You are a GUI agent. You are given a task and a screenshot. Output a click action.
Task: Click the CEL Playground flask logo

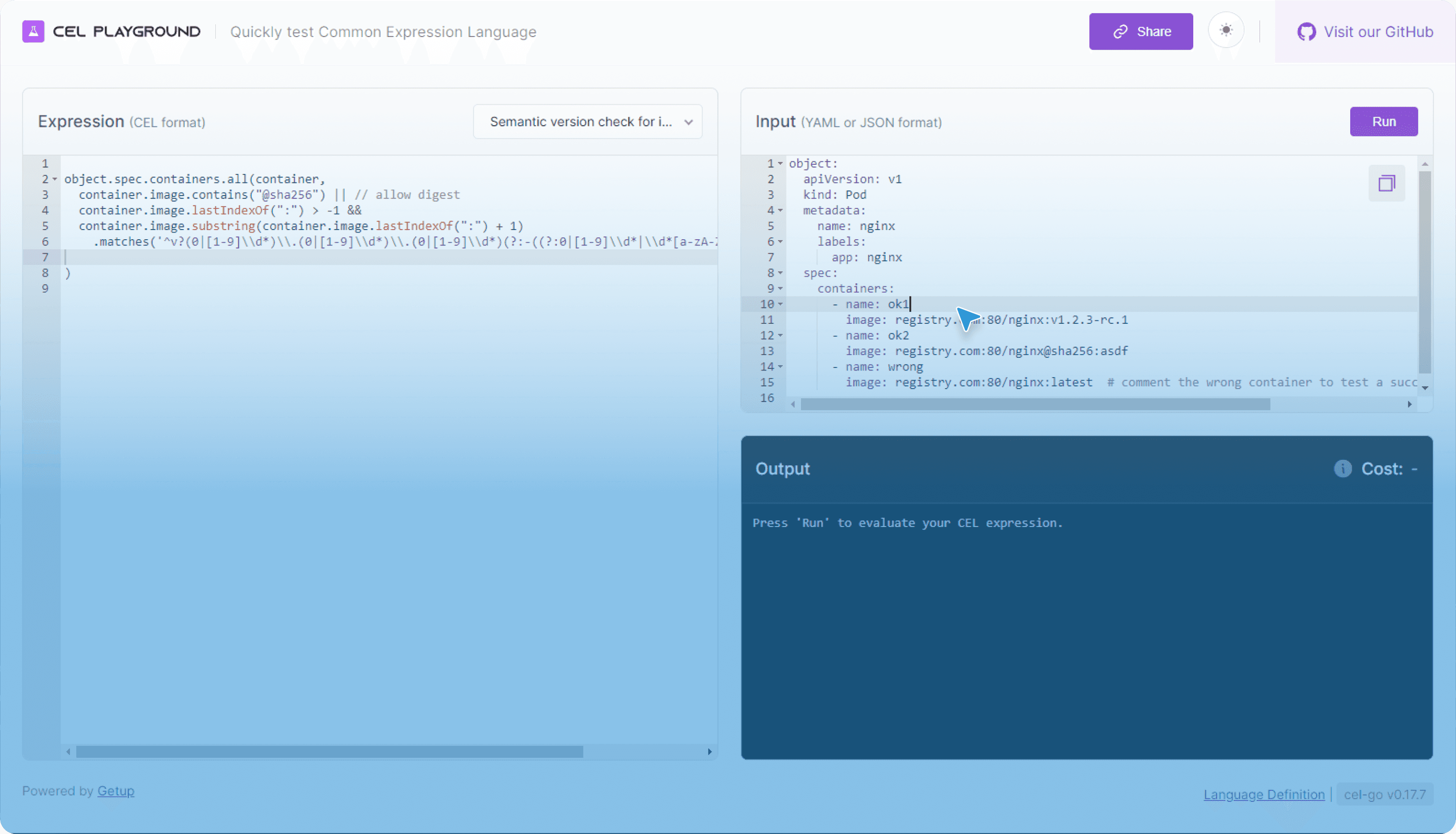33,32
